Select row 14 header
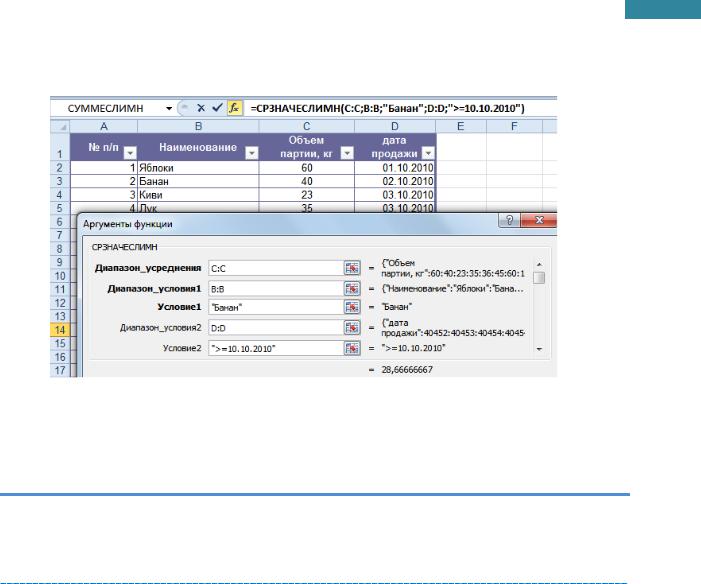Viewport: 701px width, 584px height. 60,330
